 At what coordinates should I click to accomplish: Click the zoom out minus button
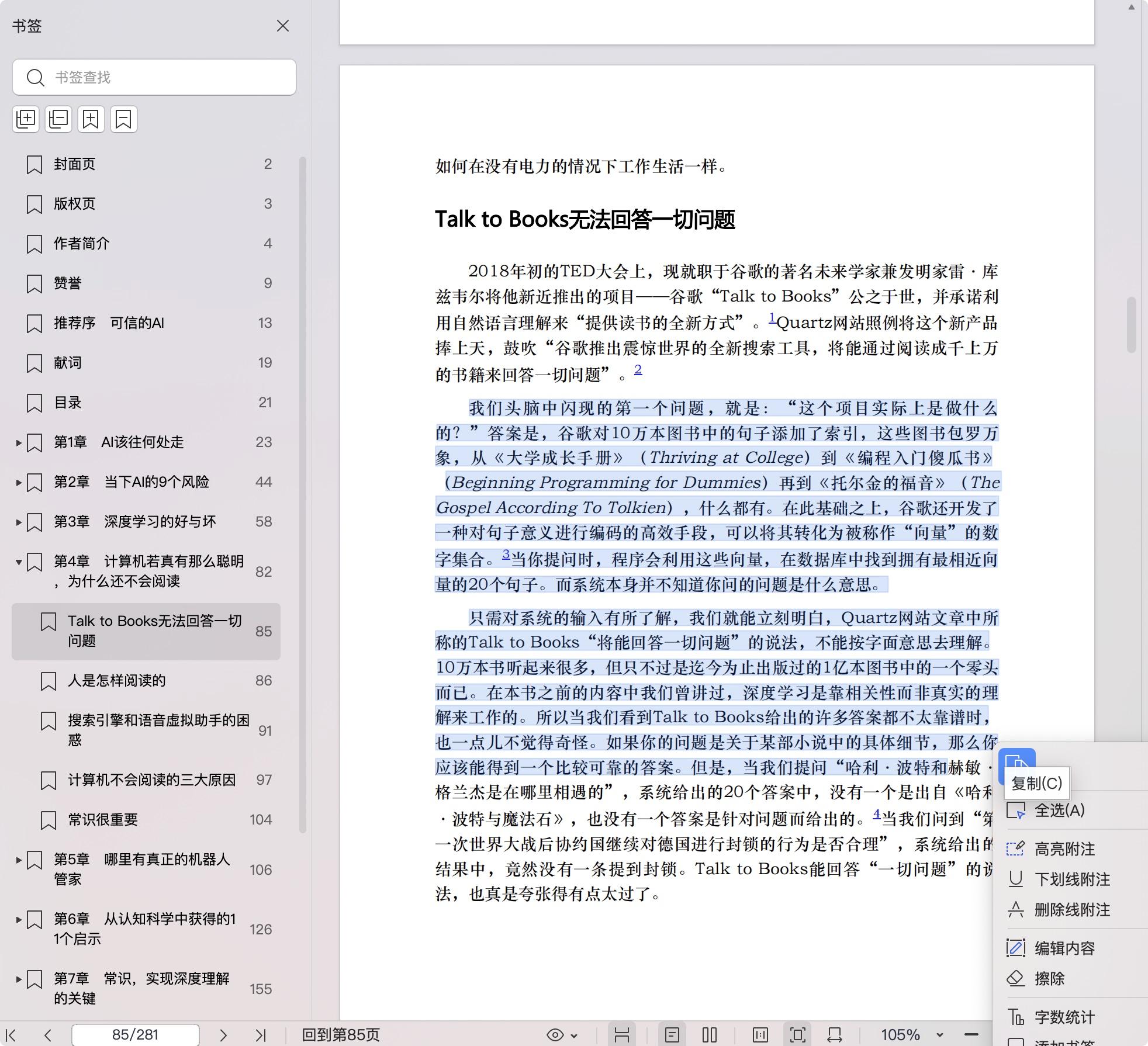pos(971,1035)
